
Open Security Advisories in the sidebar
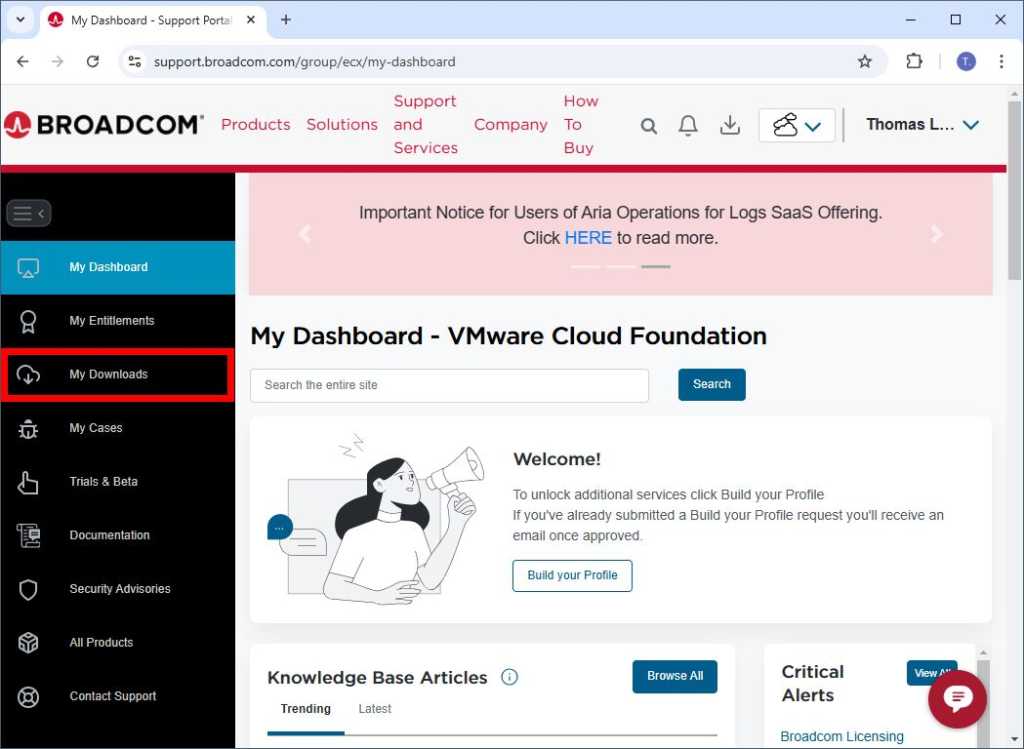[x=119, y=589]
